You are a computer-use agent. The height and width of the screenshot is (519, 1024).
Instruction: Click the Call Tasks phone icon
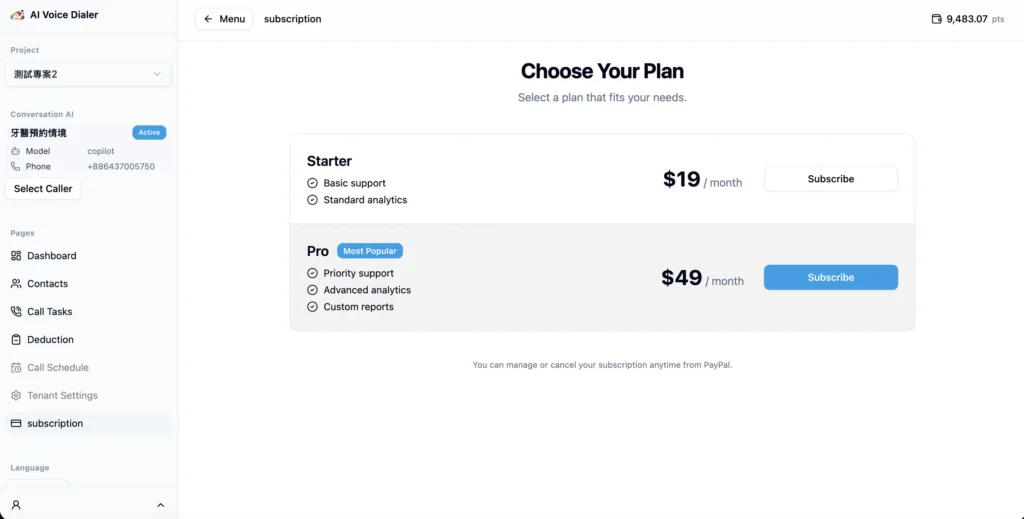click(16, 312)
